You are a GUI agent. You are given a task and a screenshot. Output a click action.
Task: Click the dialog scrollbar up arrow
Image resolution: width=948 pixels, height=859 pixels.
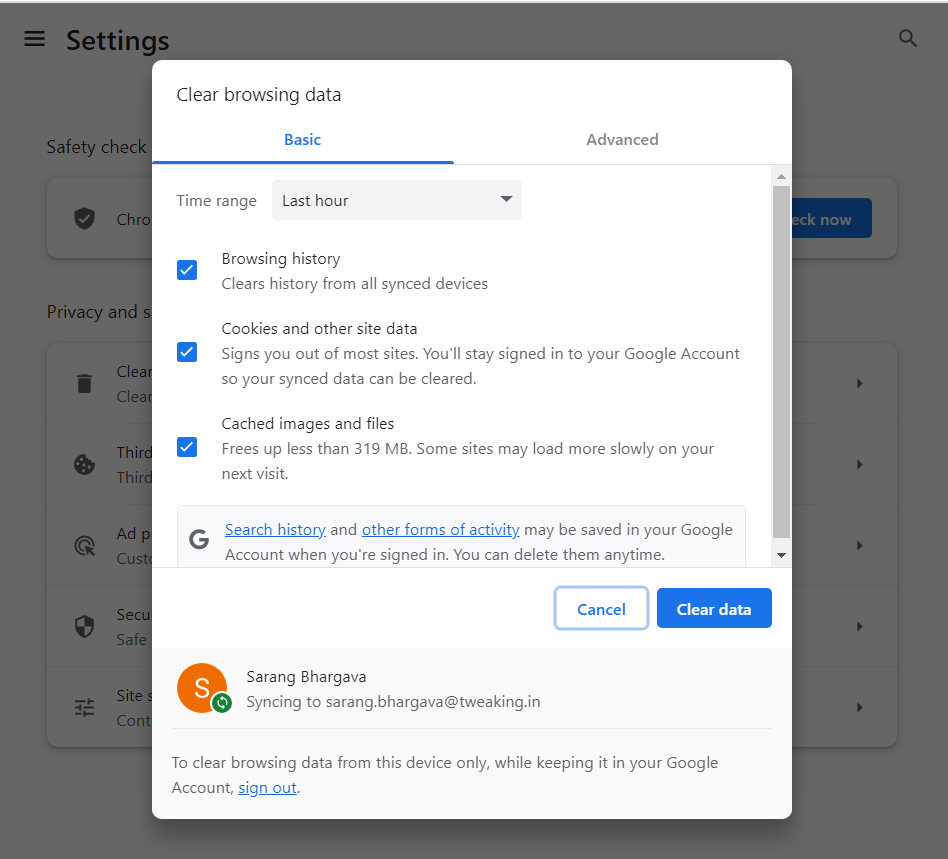click(x=781, y=177)
